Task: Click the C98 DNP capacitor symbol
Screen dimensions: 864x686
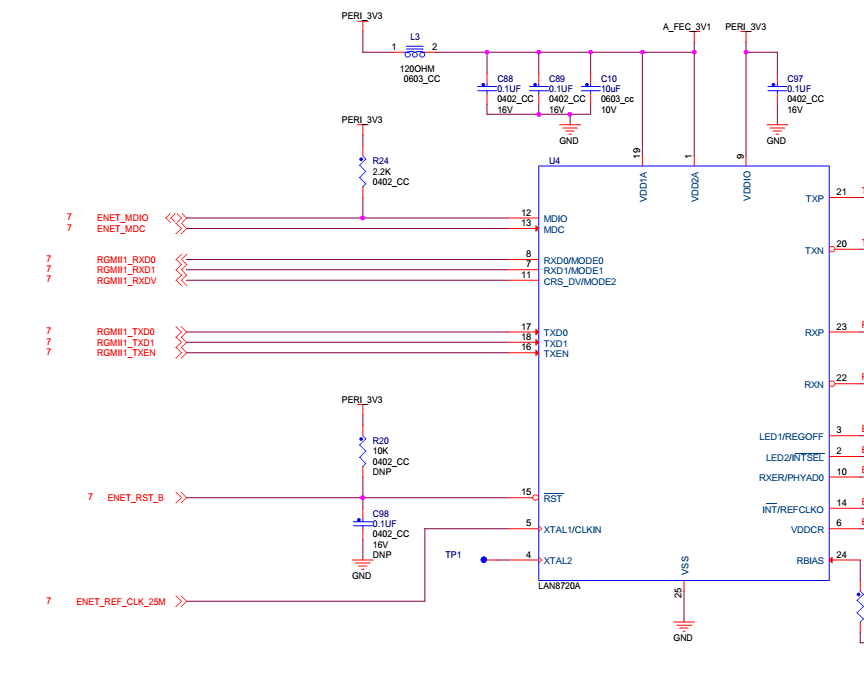Action: (x=363, y=522)
